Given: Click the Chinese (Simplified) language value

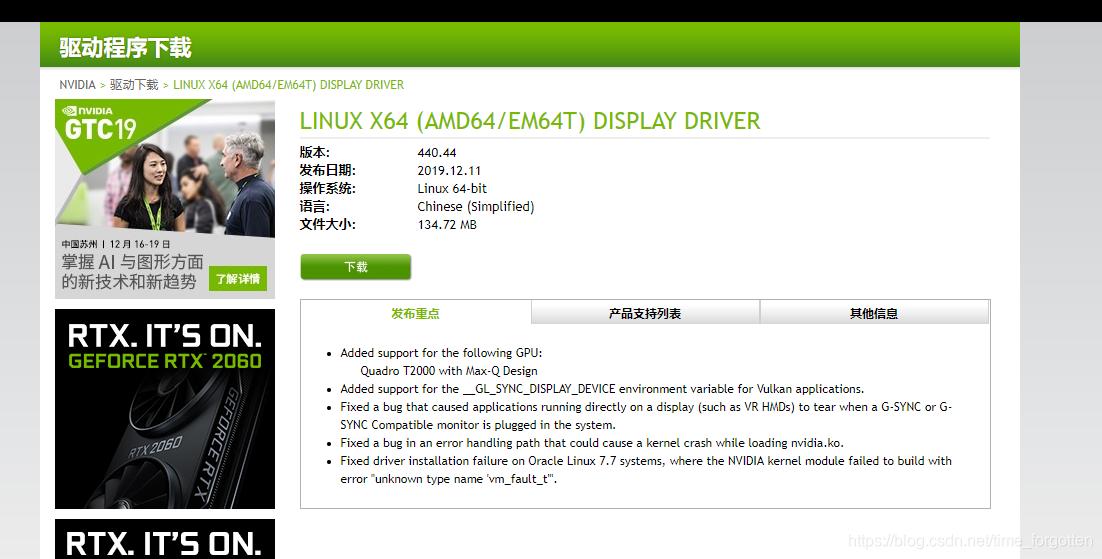Looking at the screenshot, I should pyautogui.click(x=476, y=207).
